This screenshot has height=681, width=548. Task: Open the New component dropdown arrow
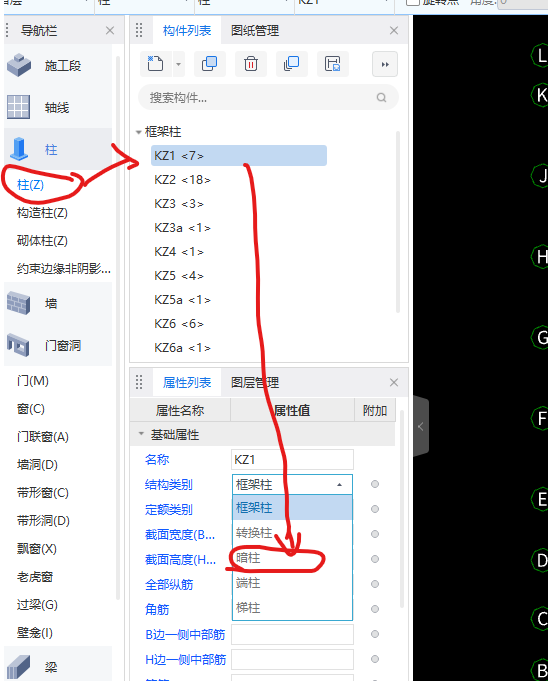point(178,64)
